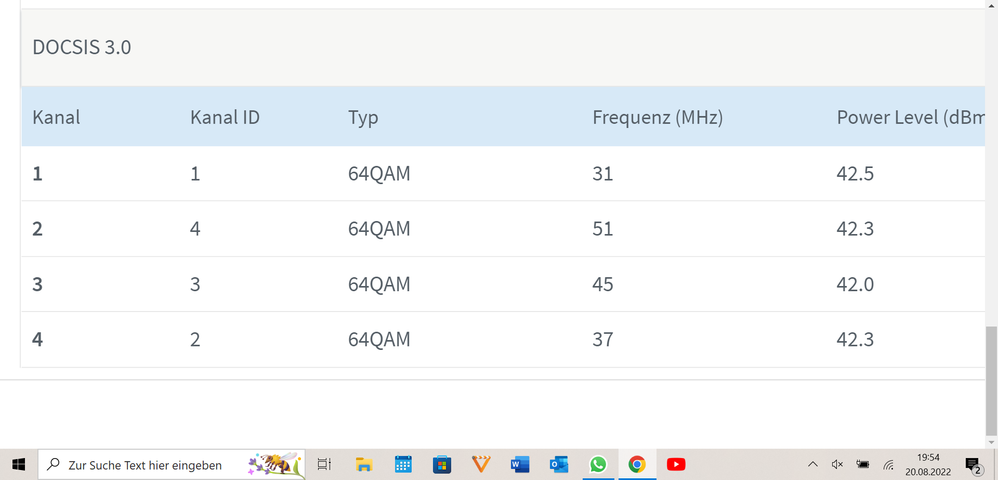Open the Calendar app in taskbar
The width and height of the screenshot is (998, 480).
pyautogui.click(x=403, y=465)
